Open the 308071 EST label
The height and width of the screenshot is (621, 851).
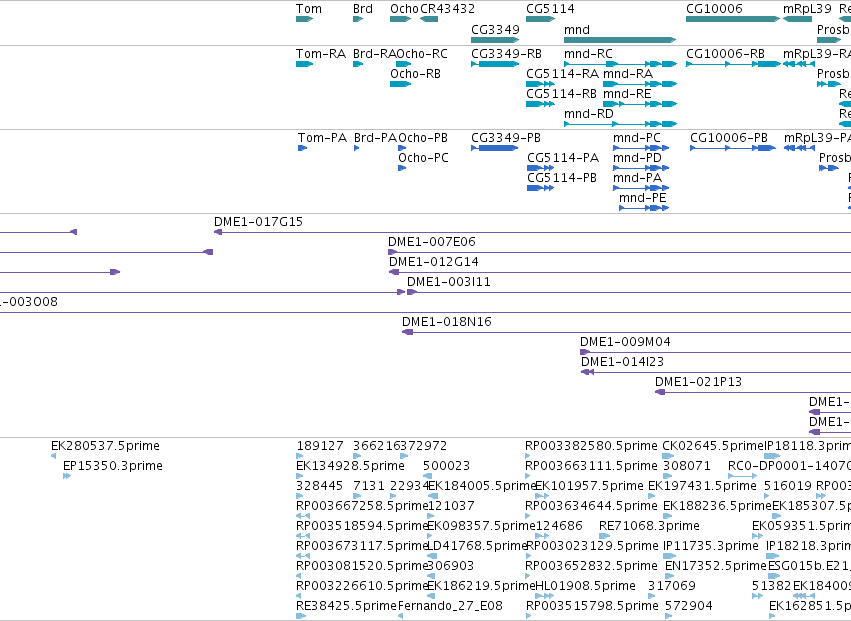[x=687, y=466]
